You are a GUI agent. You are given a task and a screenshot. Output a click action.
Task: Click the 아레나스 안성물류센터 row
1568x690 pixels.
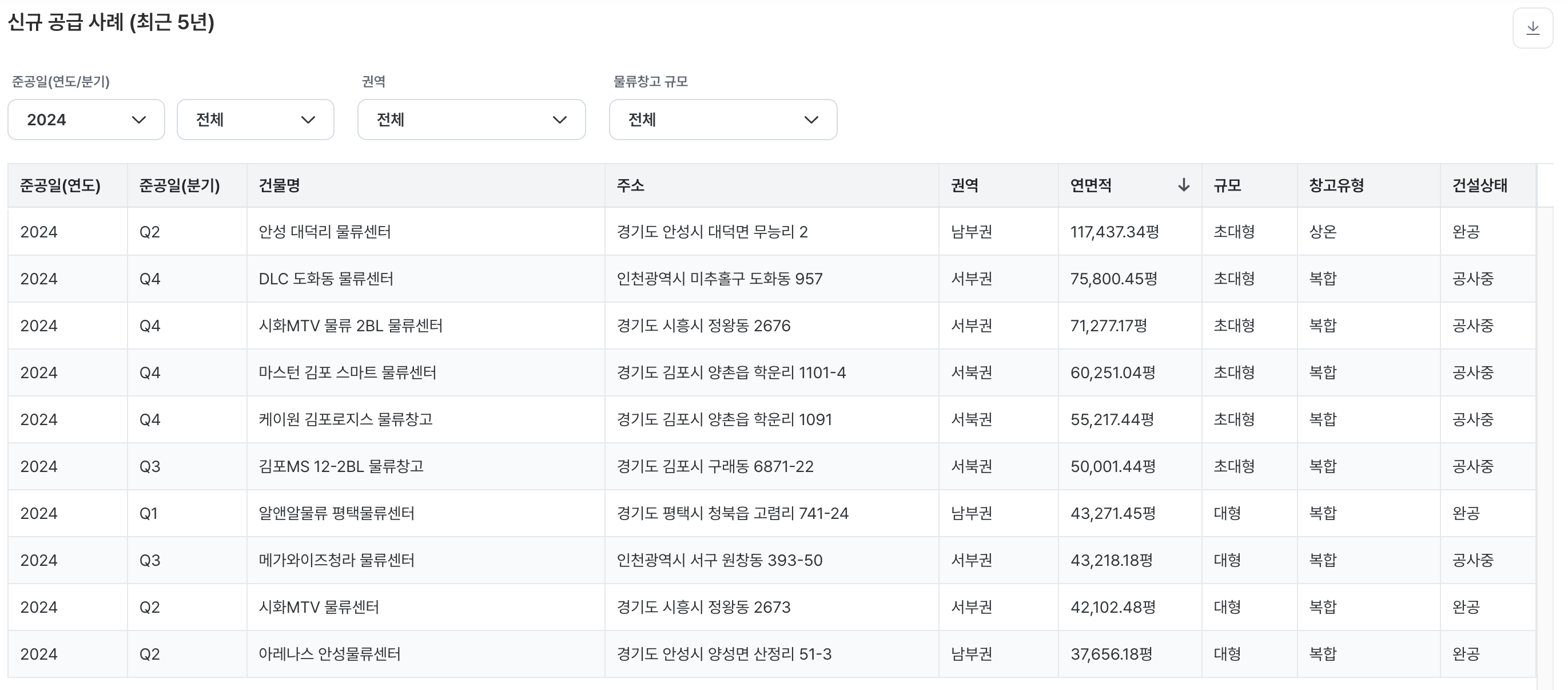[329, 654]
